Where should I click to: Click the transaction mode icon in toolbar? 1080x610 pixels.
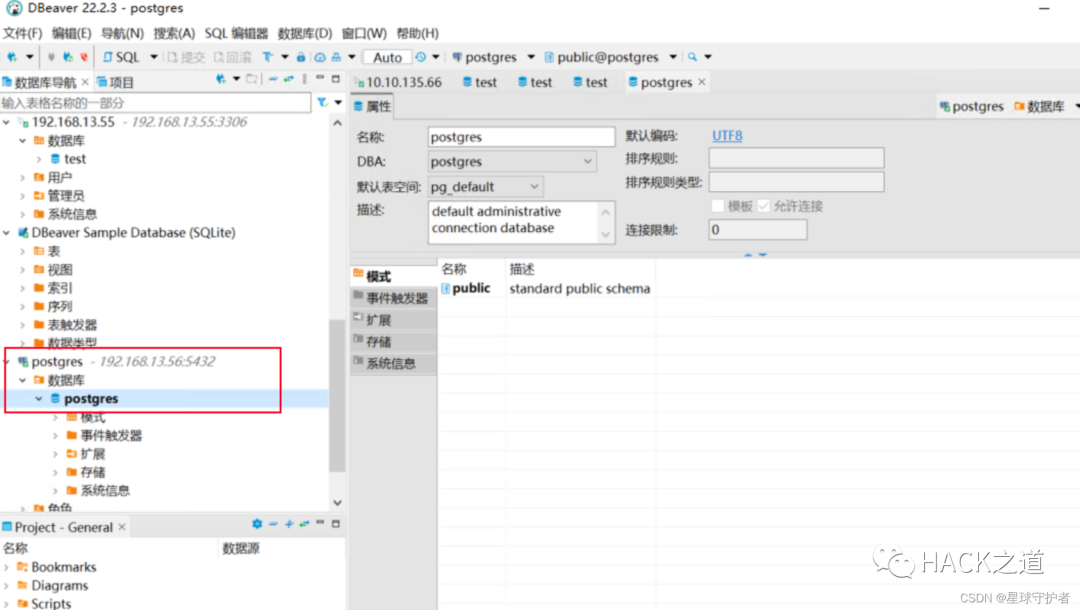point(268,57)
